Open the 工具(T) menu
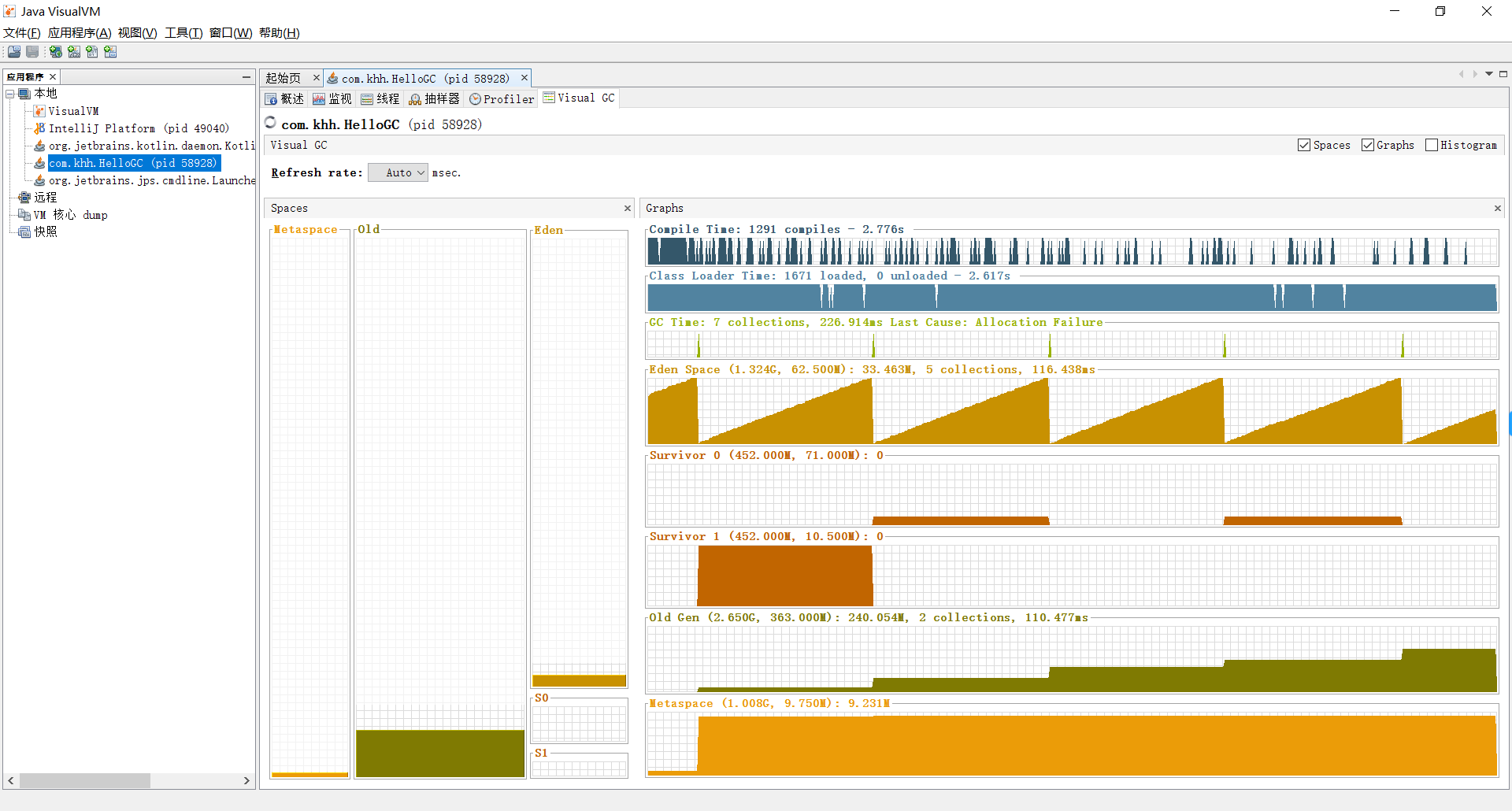Screen dimensions: 1512x811 [183, 32]
